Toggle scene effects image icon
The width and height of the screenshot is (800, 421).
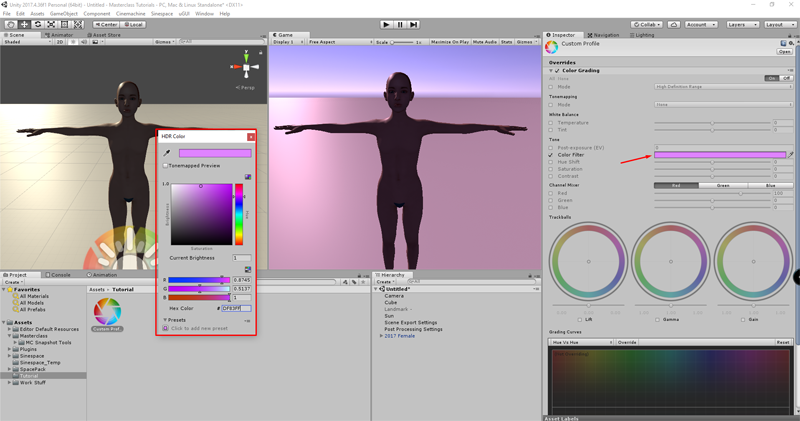pos(95,42)
